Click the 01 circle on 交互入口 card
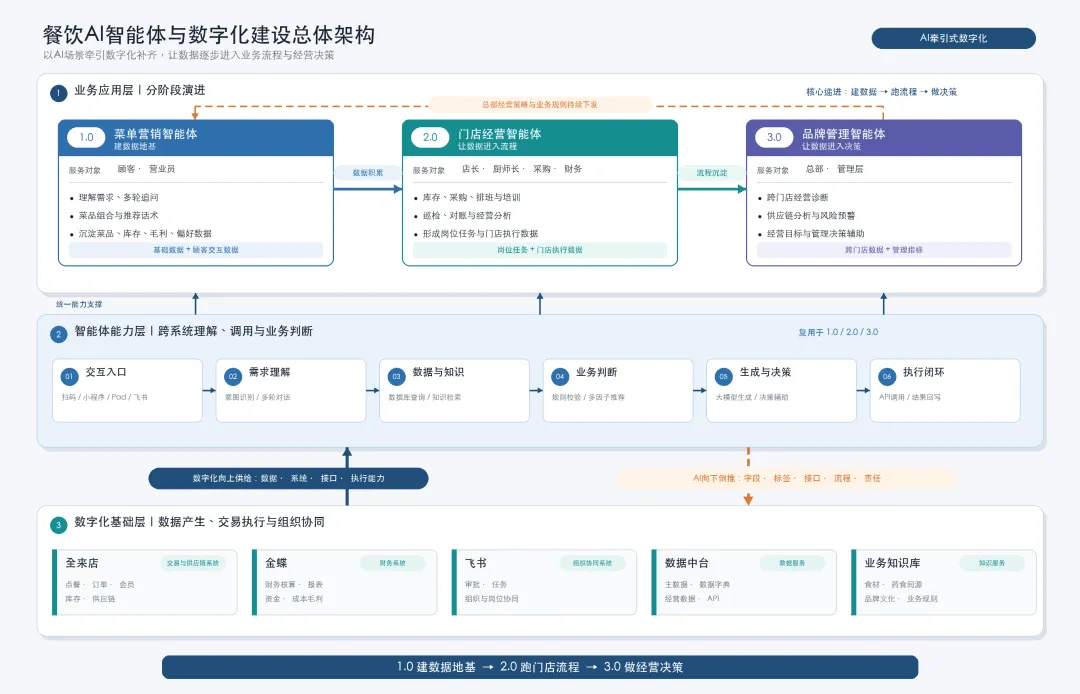The height and width of the screenshot is (694, 1080). [69, 376]
